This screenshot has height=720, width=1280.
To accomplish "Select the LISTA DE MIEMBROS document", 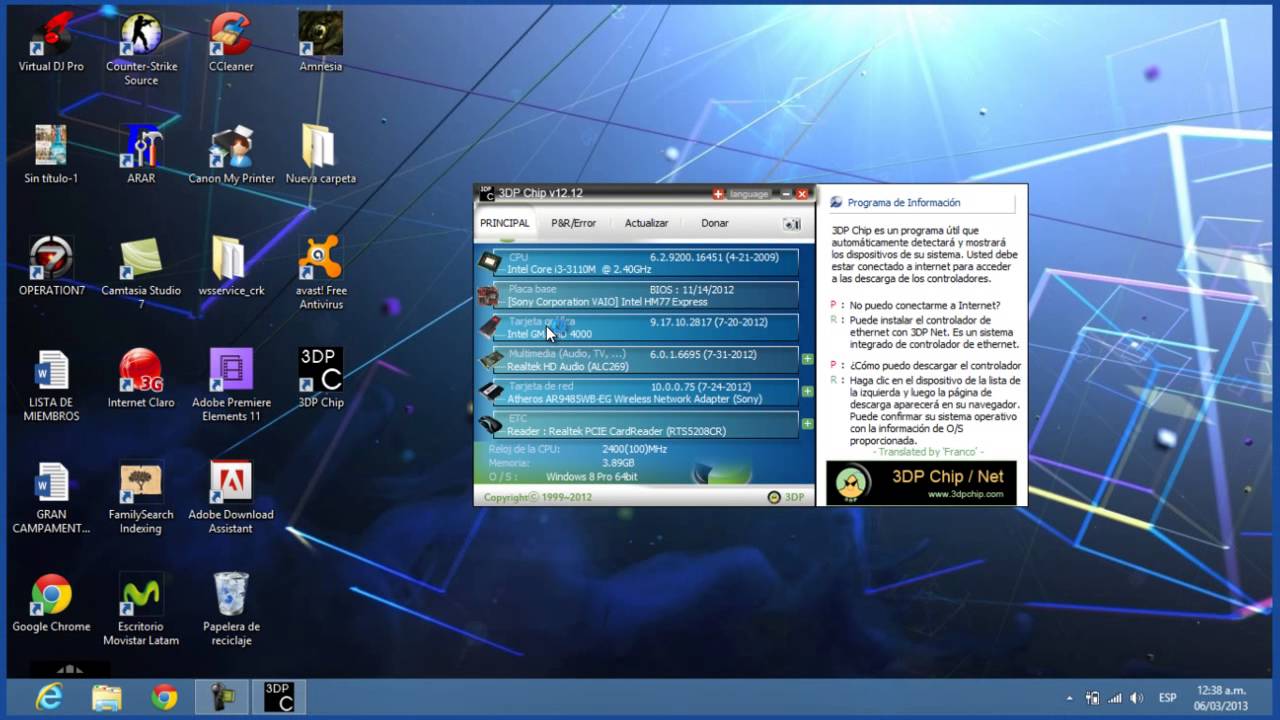I will tap(51, 385).
